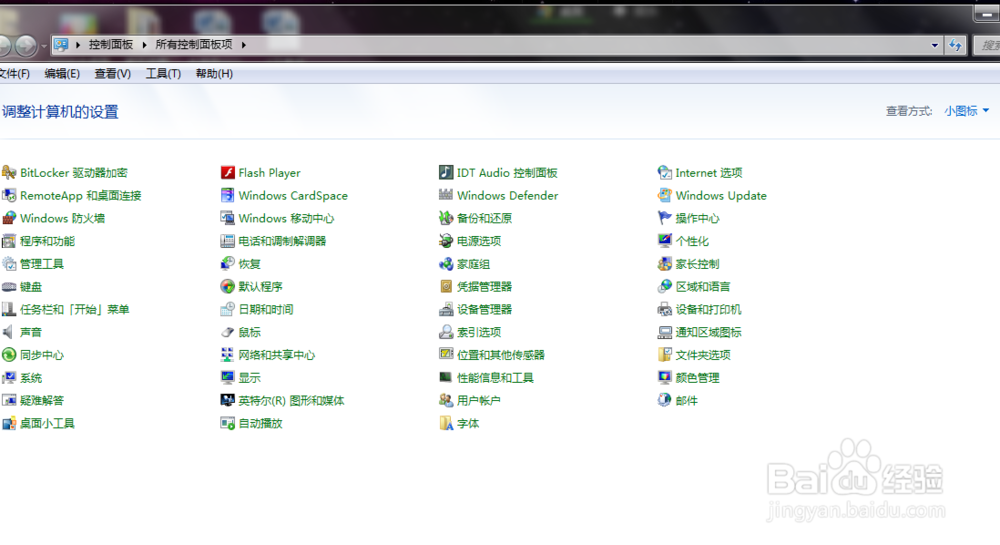Click the 颜色管理 monitor icon
This screenshot has height=545, width=1000.
[x=665, y=377]
